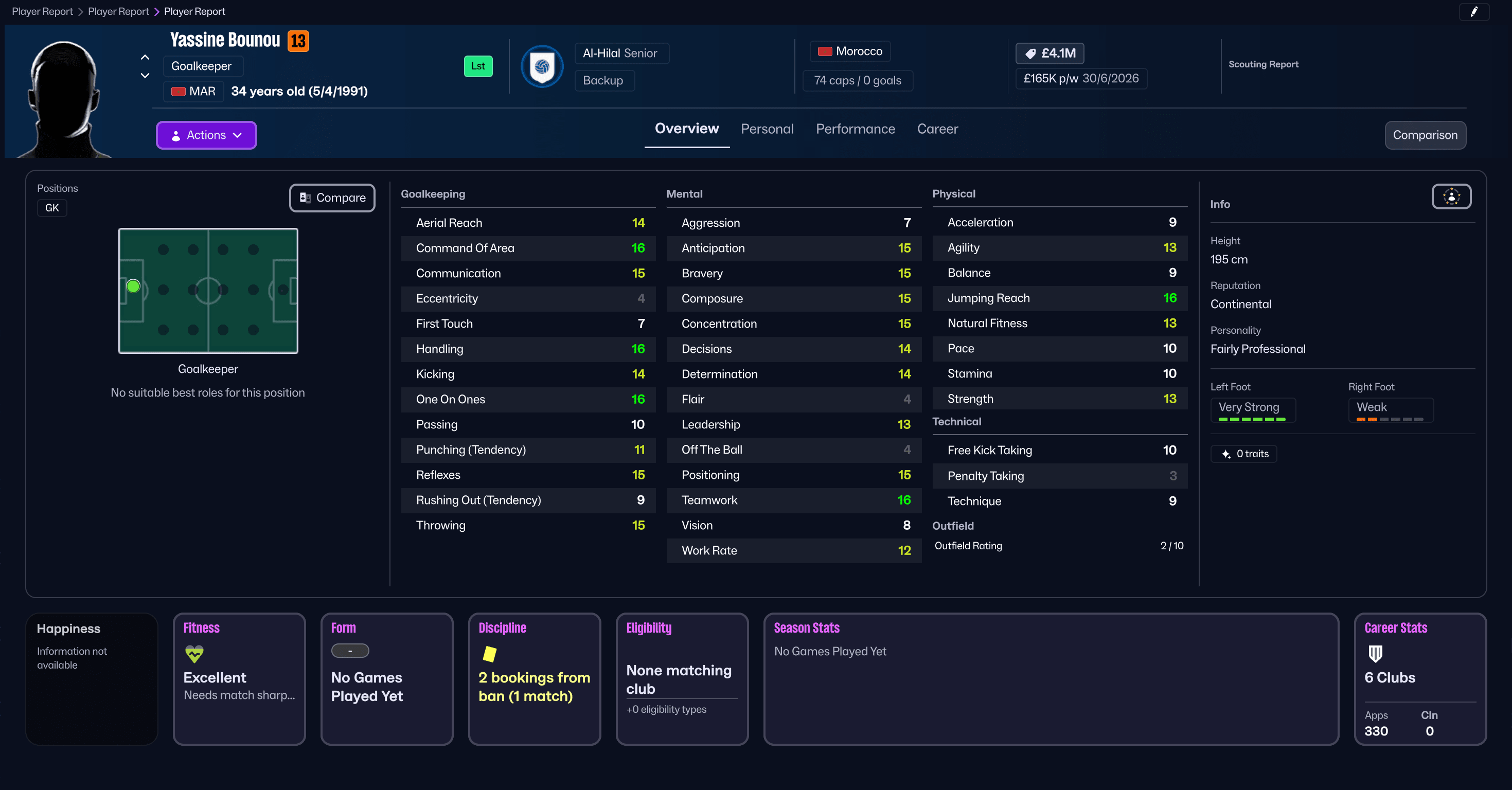Click the Comparison button
The height and width of the screenshot is (790, 1512).
coord(1425,135)
